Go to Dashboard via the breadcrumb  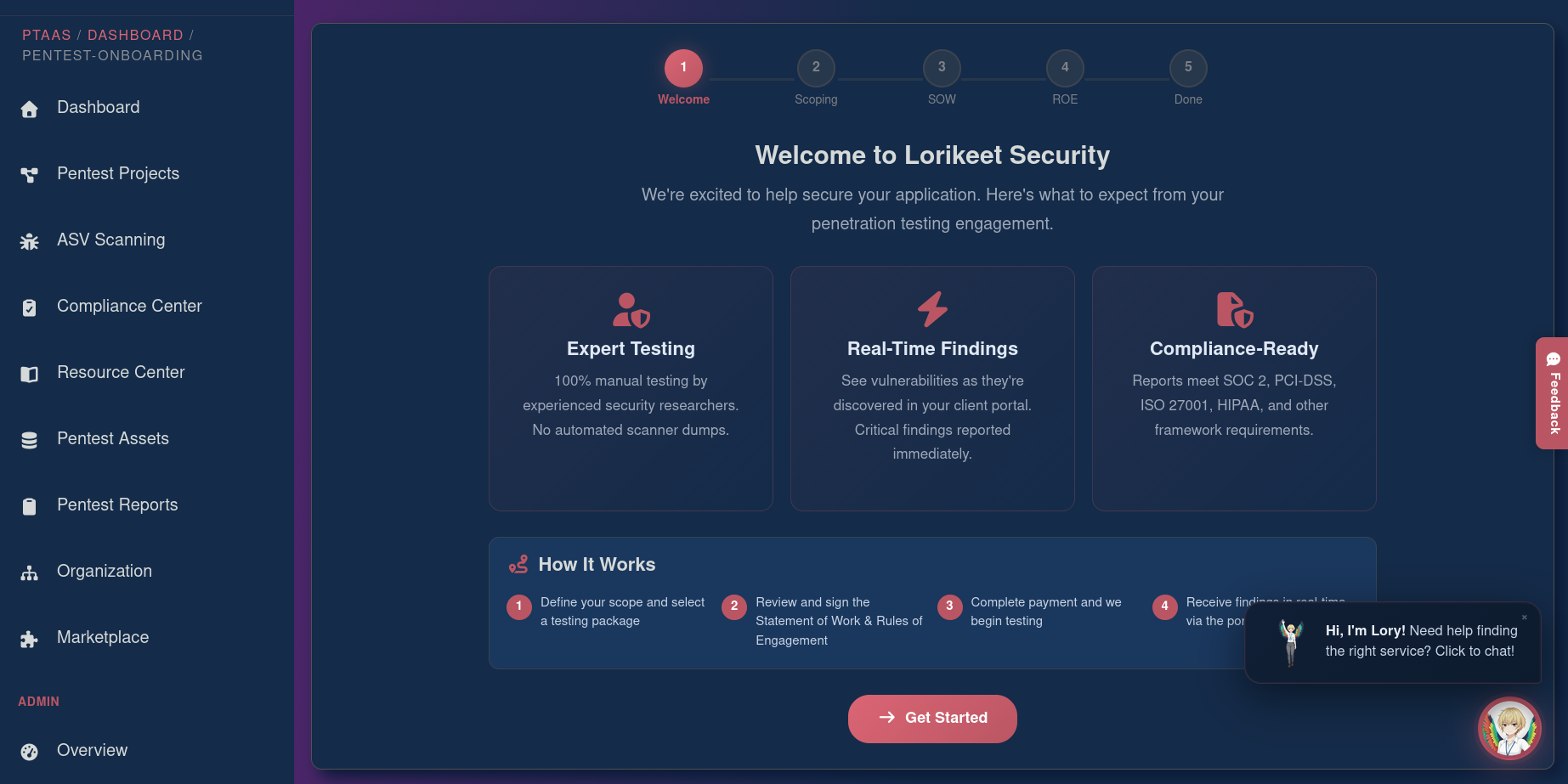click(135, 35)
